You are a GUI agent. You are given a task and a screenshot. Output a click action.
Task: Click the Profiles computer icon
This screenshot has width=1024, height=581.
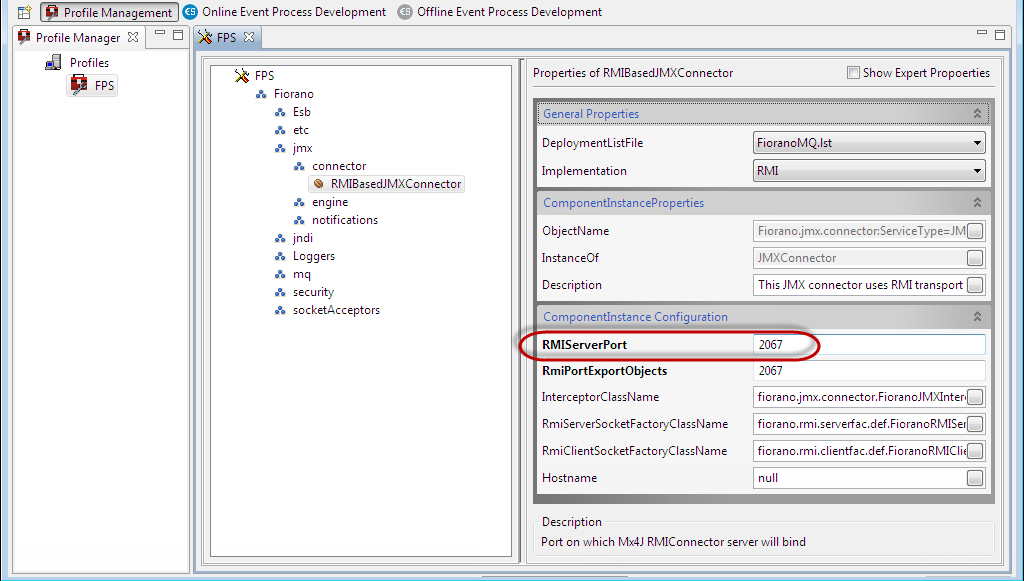[x=53, y=63]
